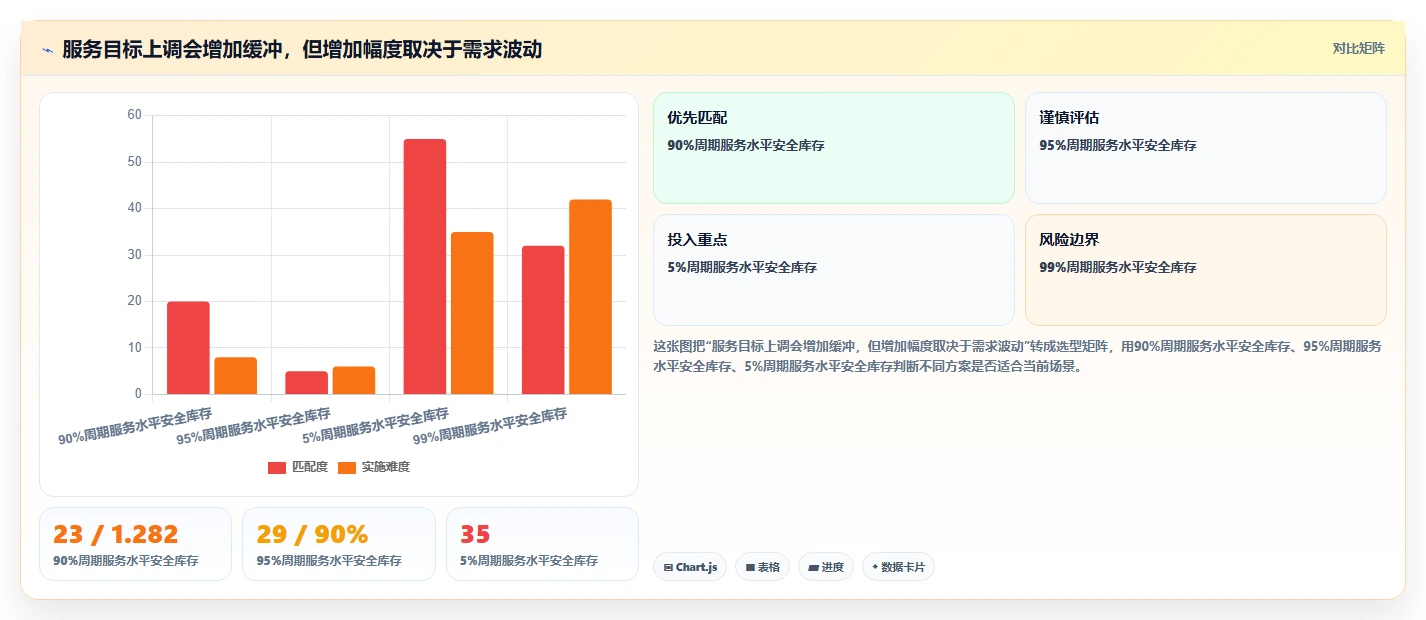Screen dimensions: 1426x620
Task: Click the orange 实施难度 bar for 95%周期服务水平安全库存
Action: pyautogui.click(x=354, y=380)
